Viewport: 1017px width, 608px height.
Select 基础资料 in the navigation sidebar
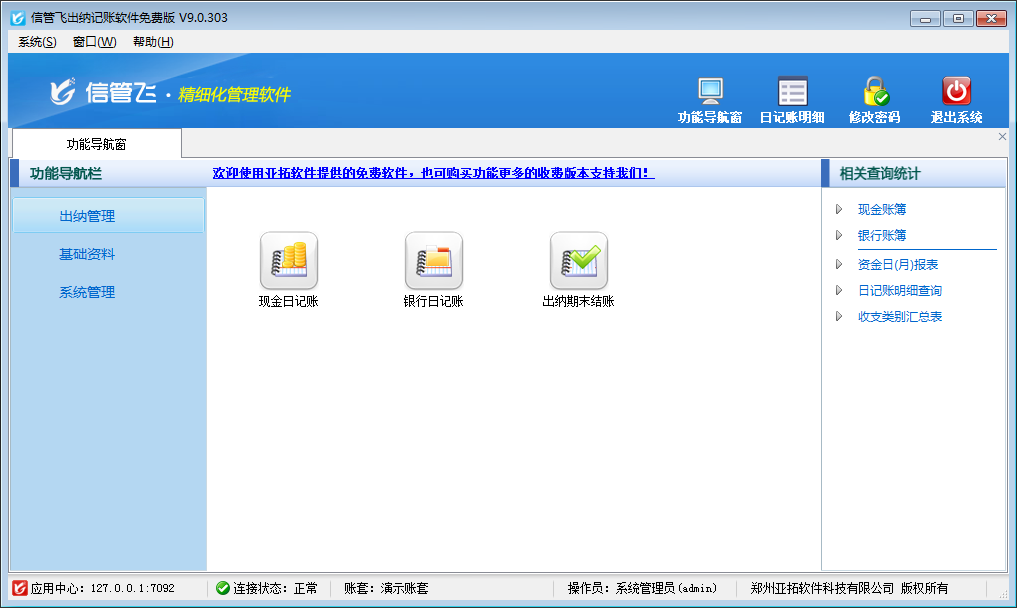tap(87, 255)
